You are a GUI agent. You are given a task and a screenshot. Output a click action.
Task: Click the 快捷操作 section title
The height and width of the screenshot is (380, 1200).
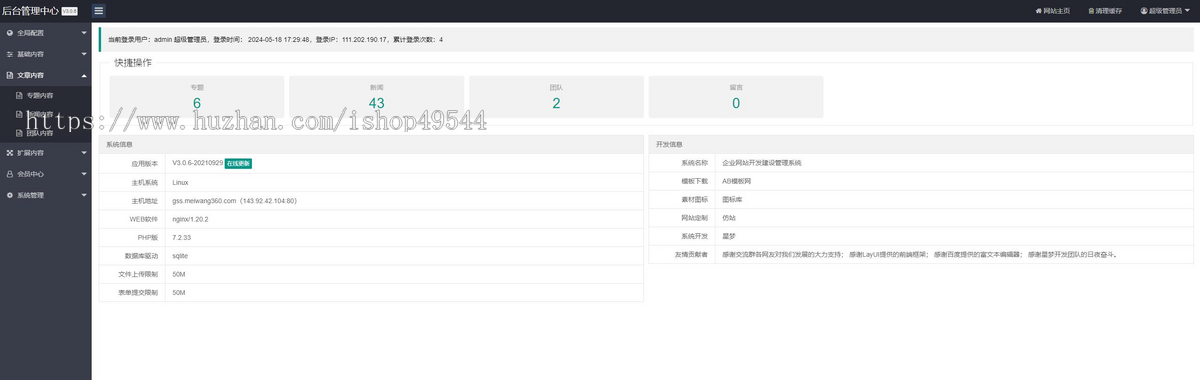pos(133,63)
